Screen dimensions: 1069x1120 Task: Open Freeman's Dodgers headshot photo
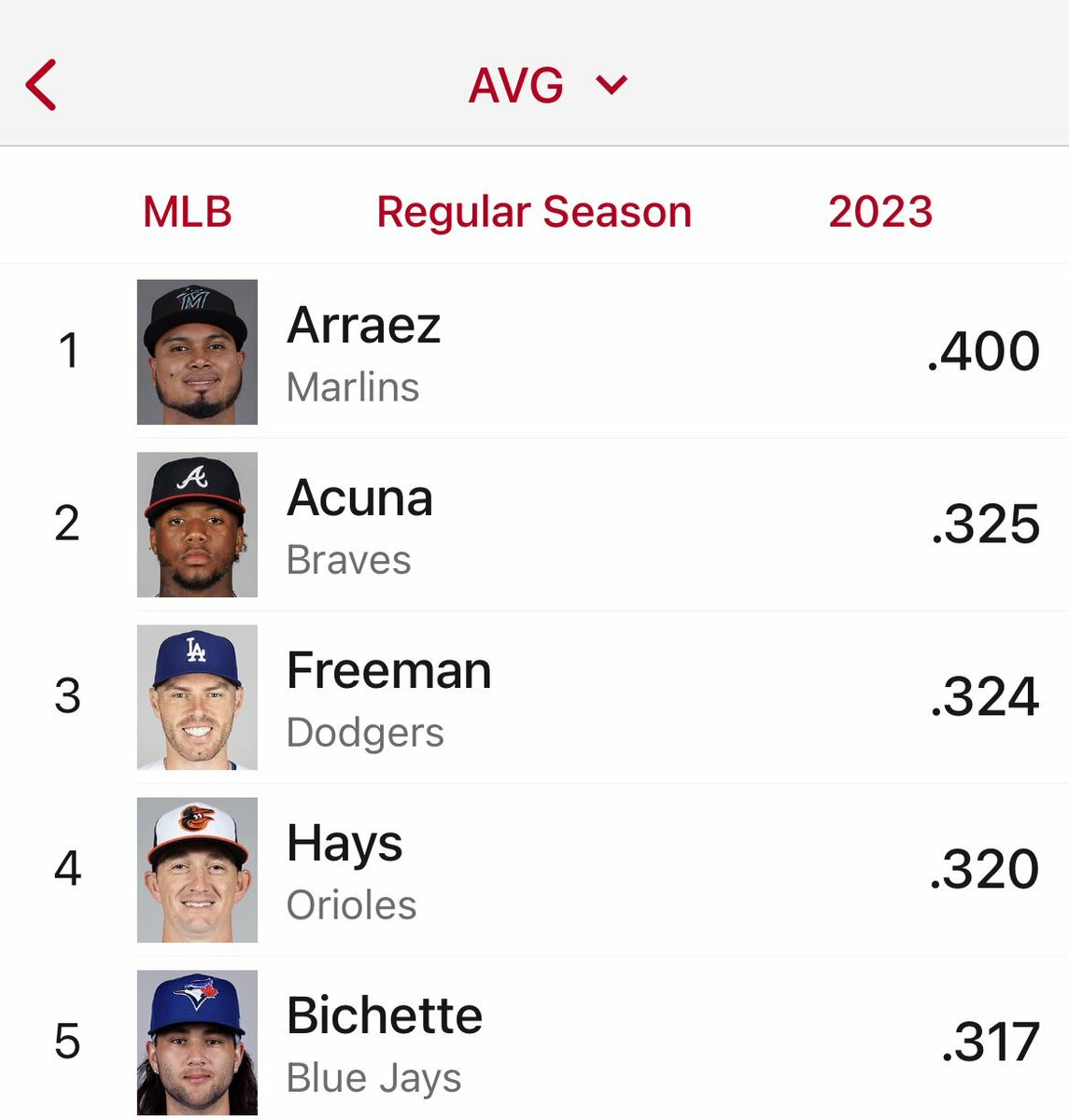pyautogui.click(x=197, y=697)
